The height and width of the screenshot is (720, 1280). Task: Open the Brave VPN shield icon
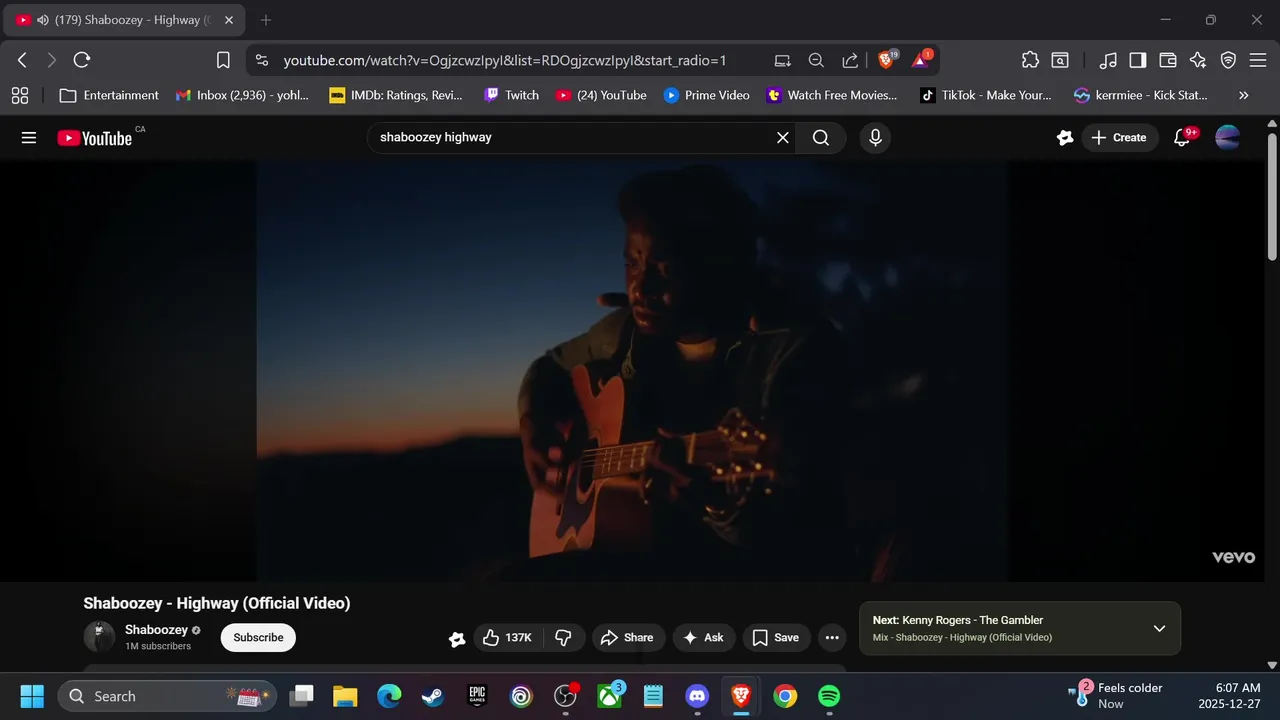coord(1228,60)
